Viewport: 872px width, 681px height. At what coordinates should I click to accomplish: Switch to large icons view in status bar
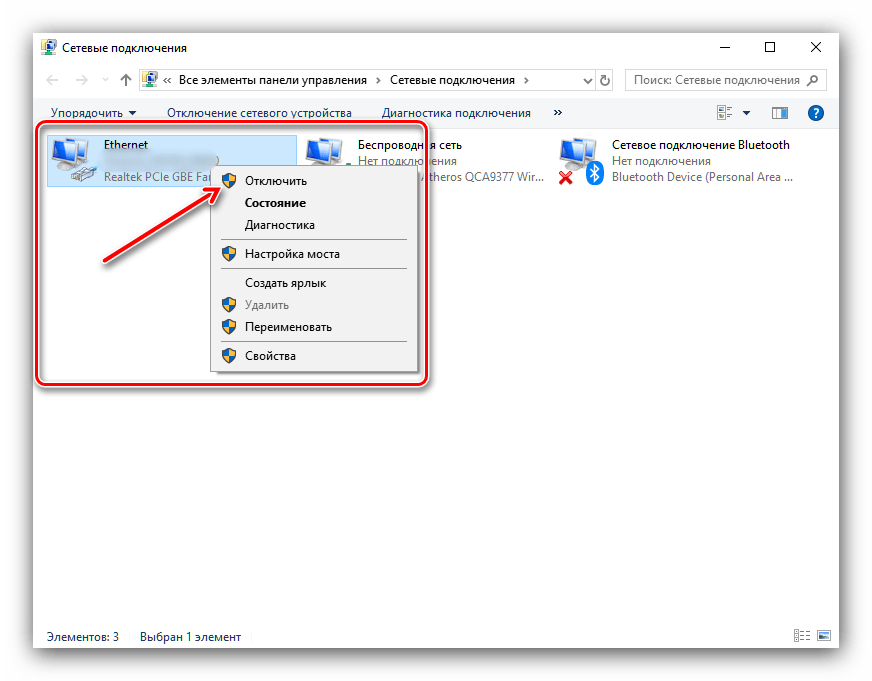coord(824,635)
